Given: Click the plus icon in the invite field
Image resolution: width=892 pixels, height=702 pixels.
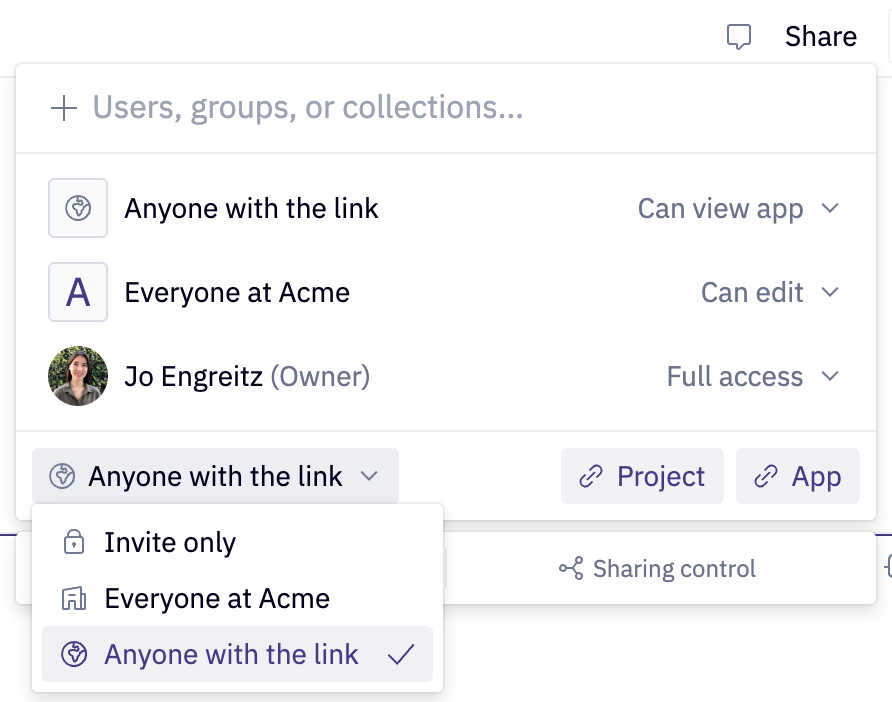Looking at the screenshot, I should [x=64, y=107].
